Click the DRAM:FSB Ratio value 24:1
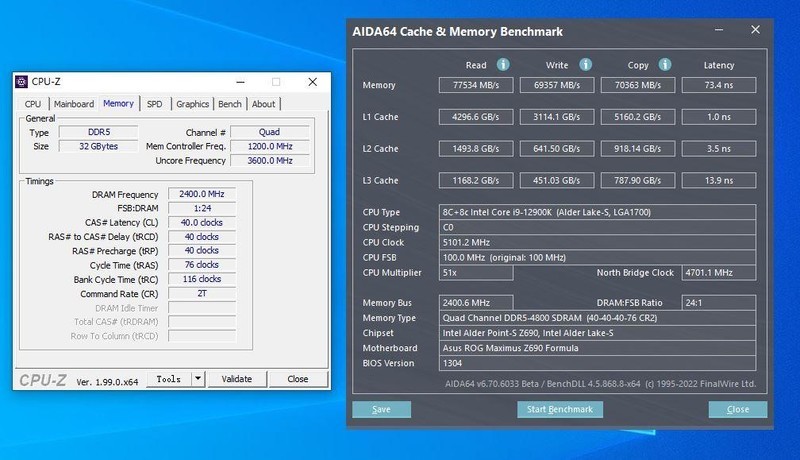This screenshot has width=800, height=460. click(x=719, y=302)
